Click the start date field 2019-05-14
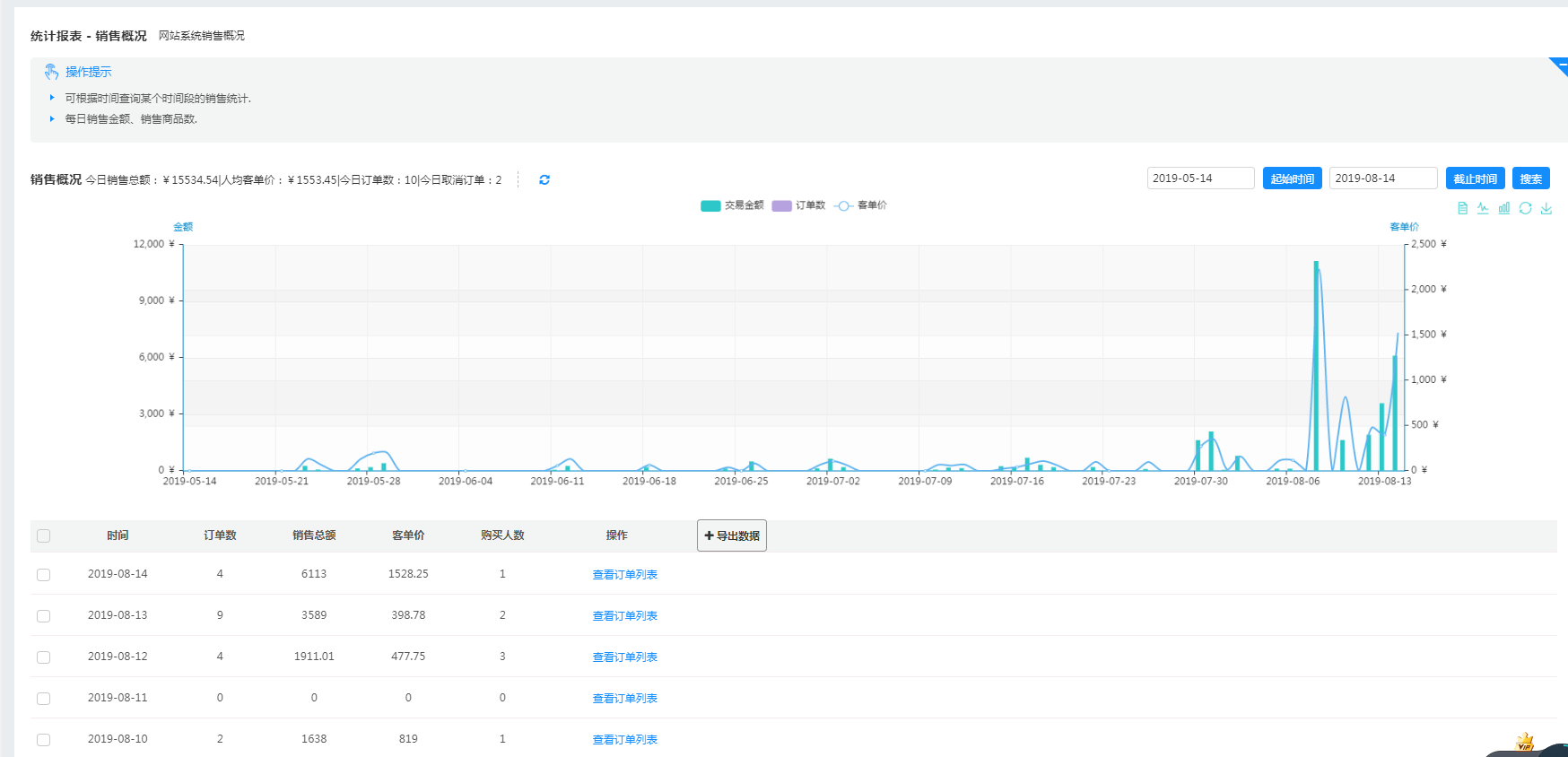 pyautogui.click(x=1200, y=178)
